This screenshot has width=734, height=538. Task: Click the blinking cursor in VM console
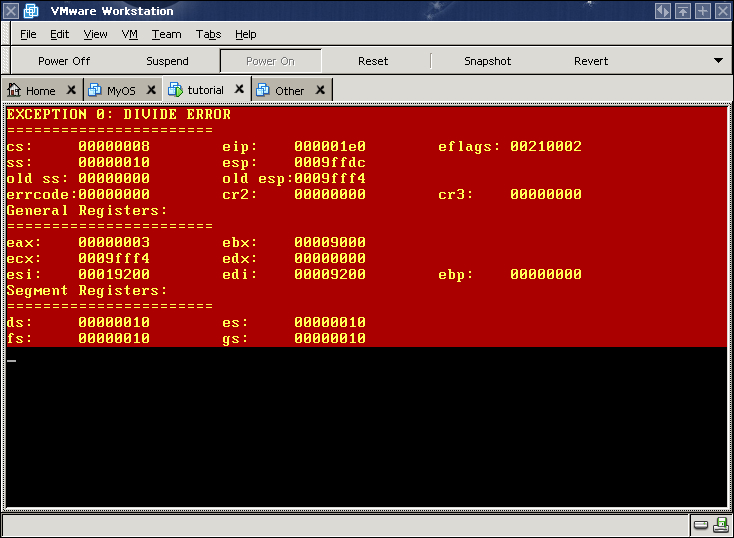[x=12, y=361]
